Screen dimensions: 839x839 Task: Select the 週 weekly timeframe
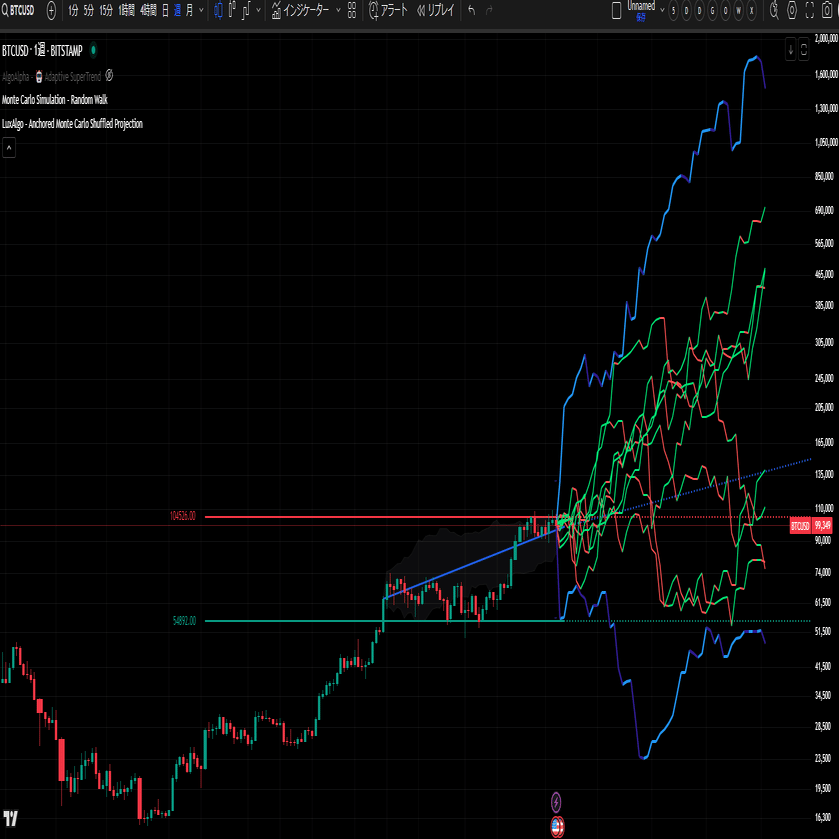coord(178,10)
